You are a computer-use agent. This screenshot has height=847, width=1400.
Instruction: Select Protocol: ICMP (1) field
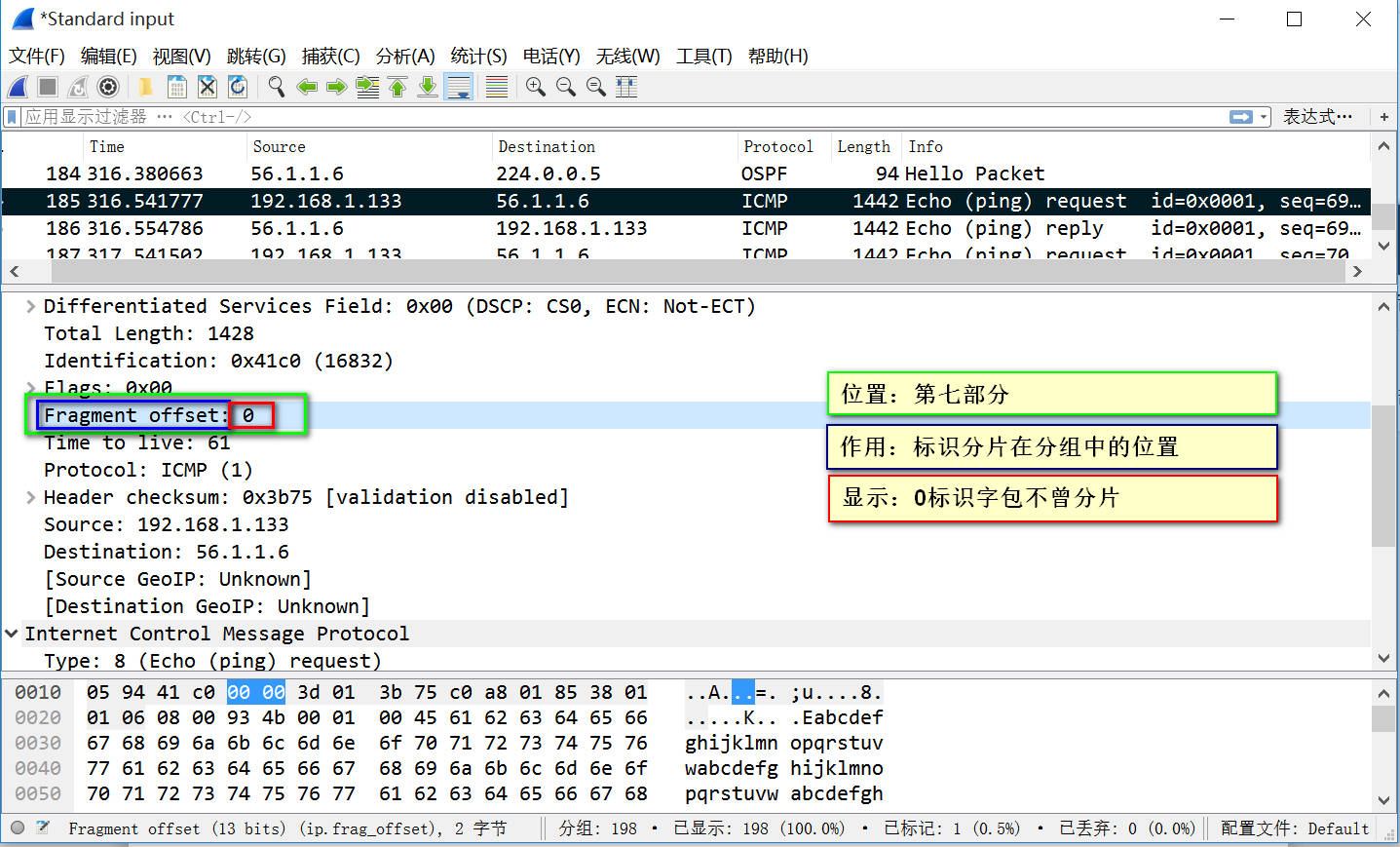pyautogui.click(x=148, y=470)
